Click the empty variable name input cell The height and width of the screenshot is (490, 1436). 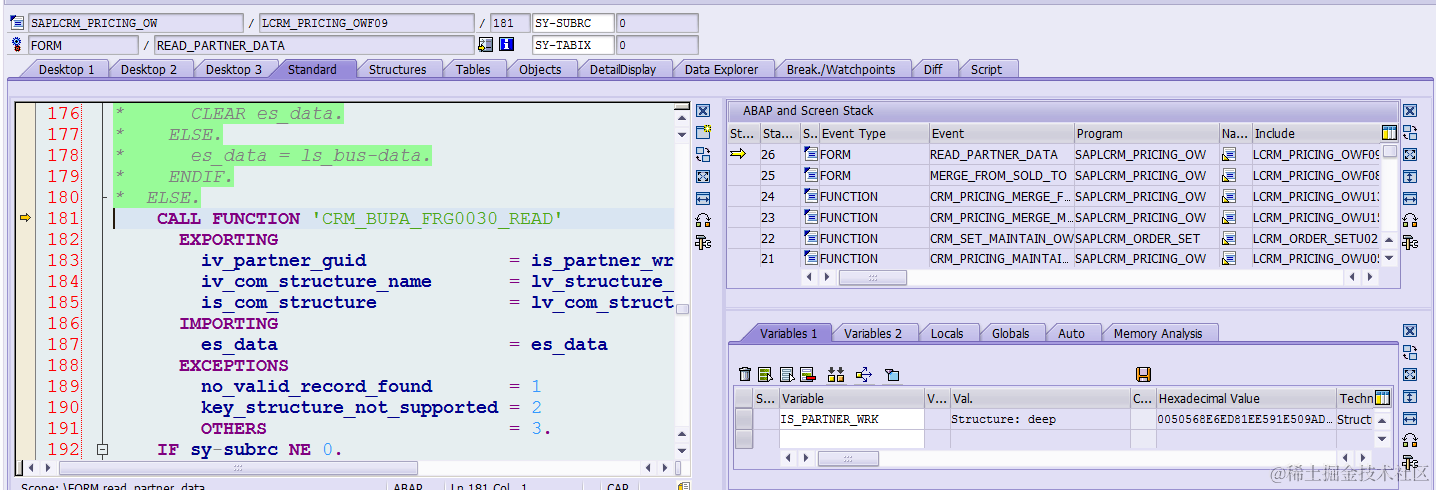(851, 438)
